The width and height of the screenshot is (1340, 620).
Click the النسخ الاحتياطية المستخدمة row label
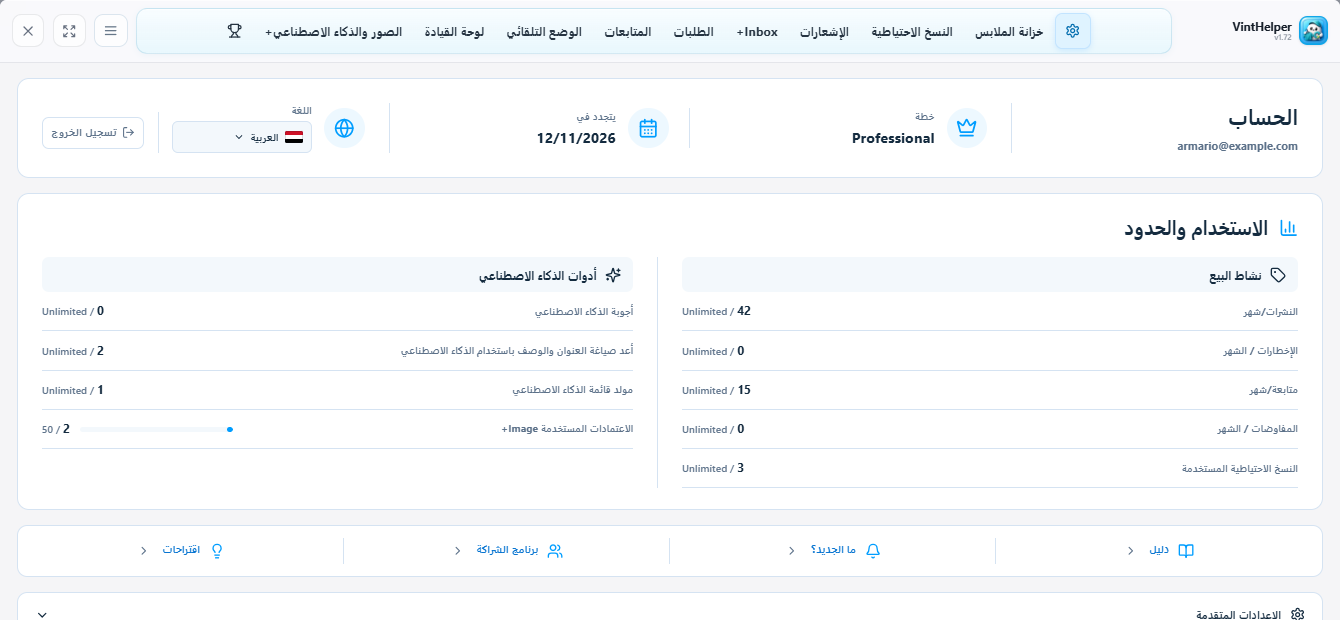tap(1240, 468)
